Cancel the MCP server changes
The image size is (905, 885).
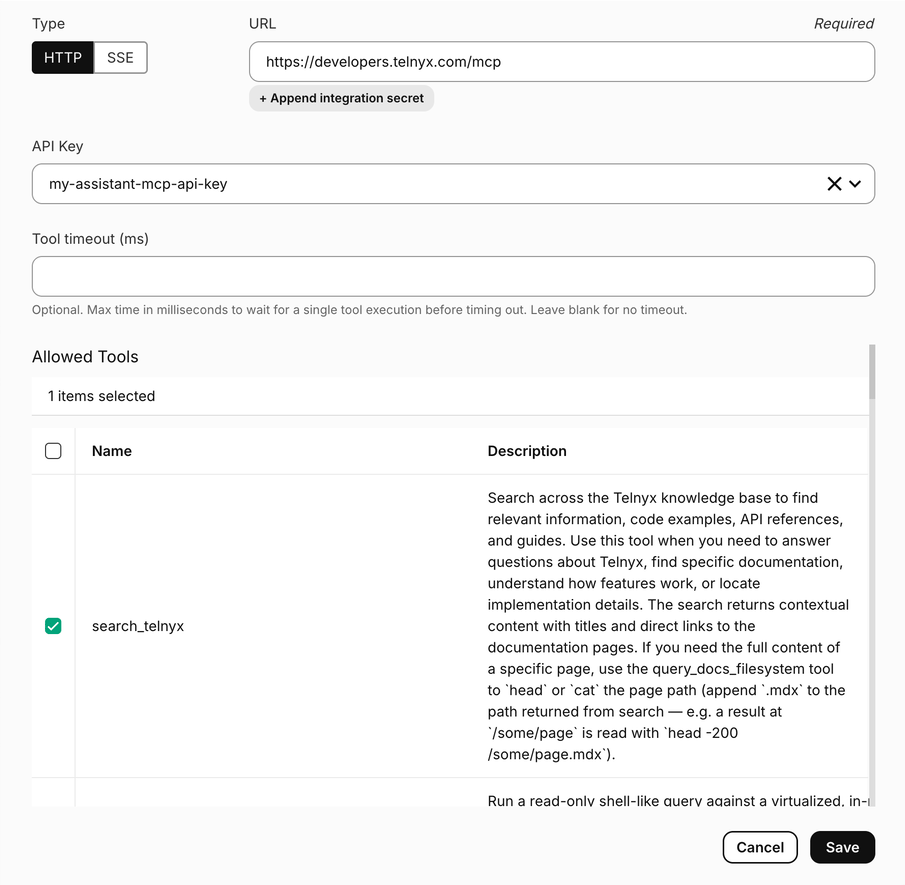[x=760, y=847]
